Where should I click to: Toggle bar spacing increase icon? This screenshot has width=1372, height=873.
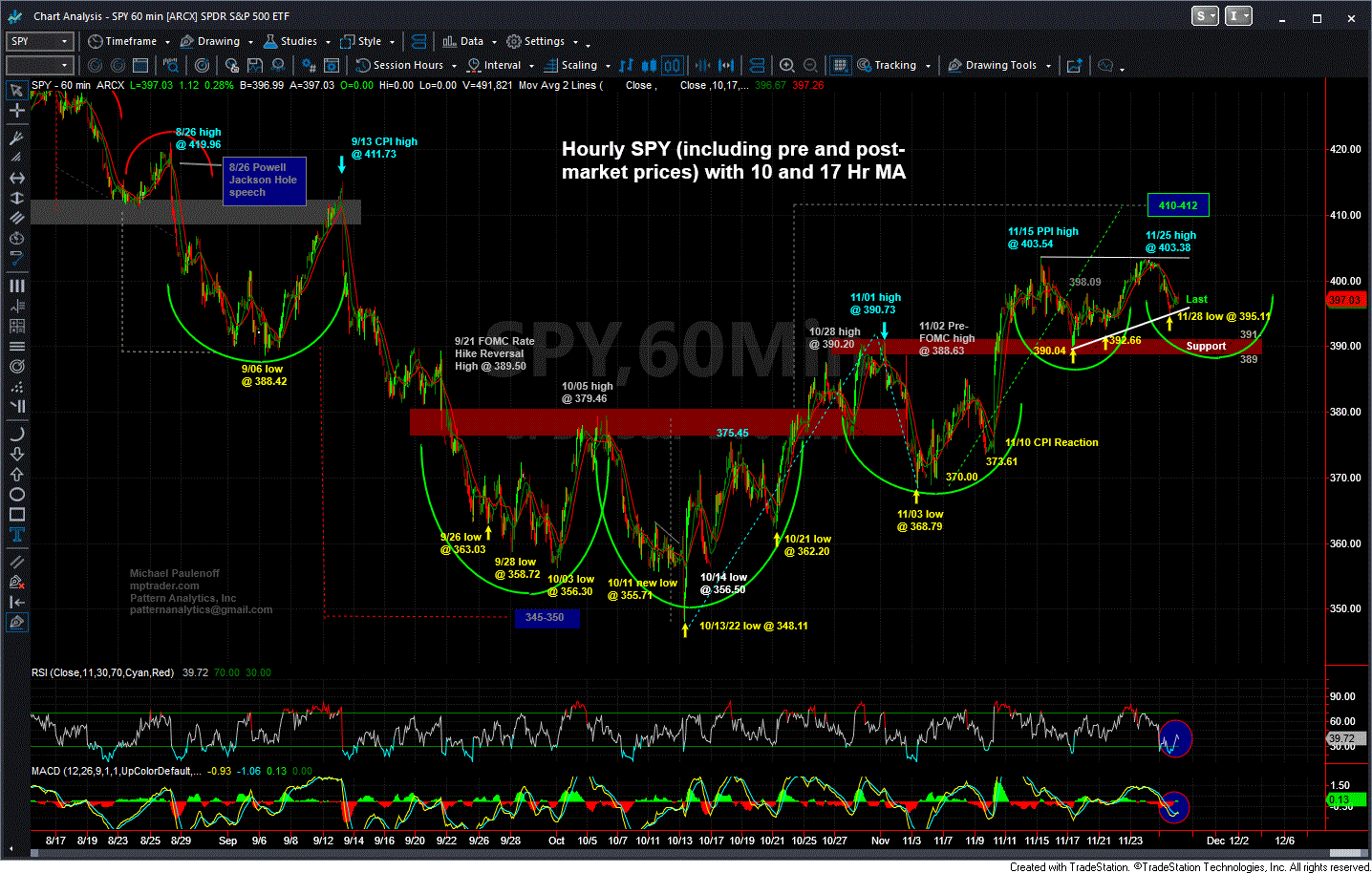[726, 65]
